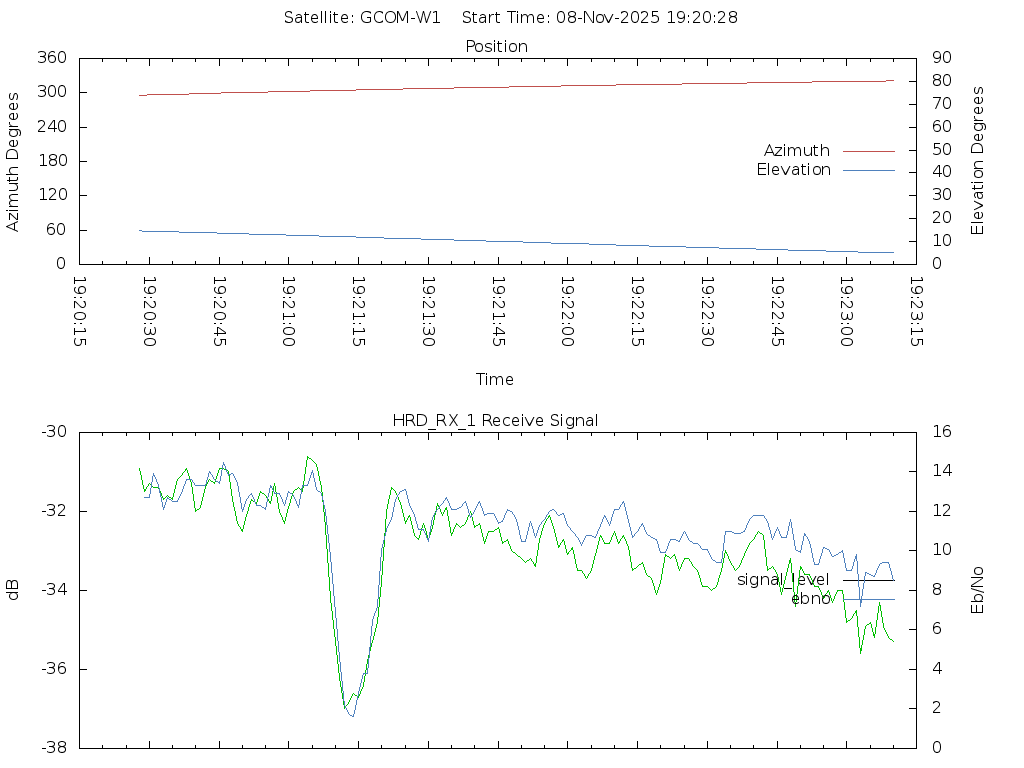The height and width of the screenshot is (768, 1024).
Task: Select the Elevation legend label
Action: [793, 170]
